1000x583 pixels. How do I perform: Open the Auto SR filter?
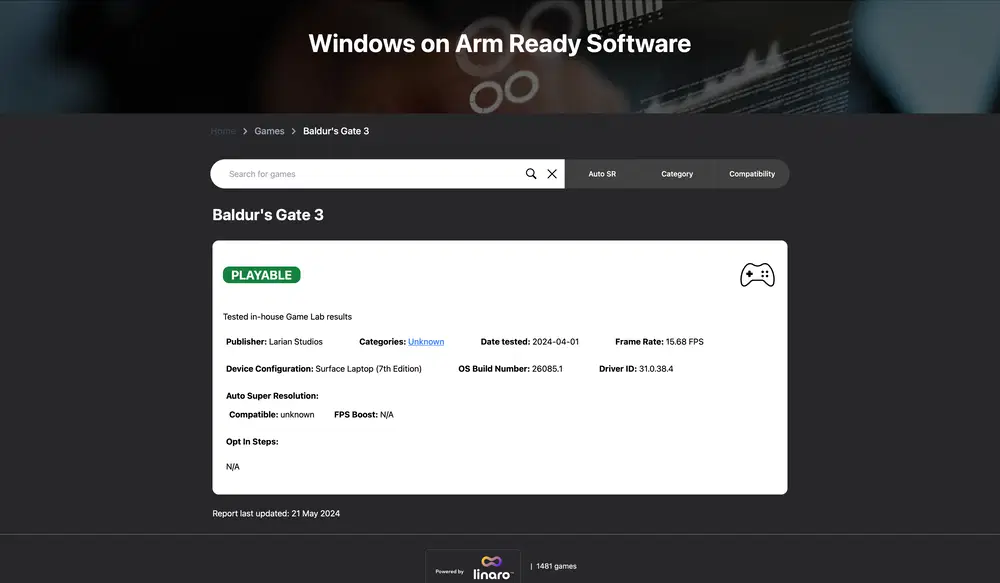point(602,173)
